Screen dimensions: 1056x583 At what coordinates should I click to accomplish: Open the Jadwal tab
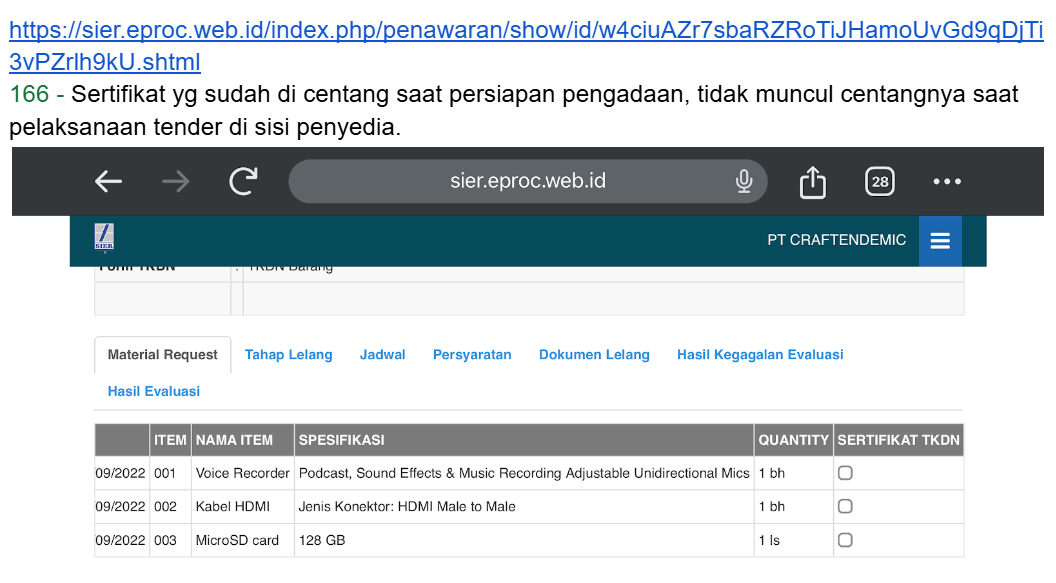point(382,355)
